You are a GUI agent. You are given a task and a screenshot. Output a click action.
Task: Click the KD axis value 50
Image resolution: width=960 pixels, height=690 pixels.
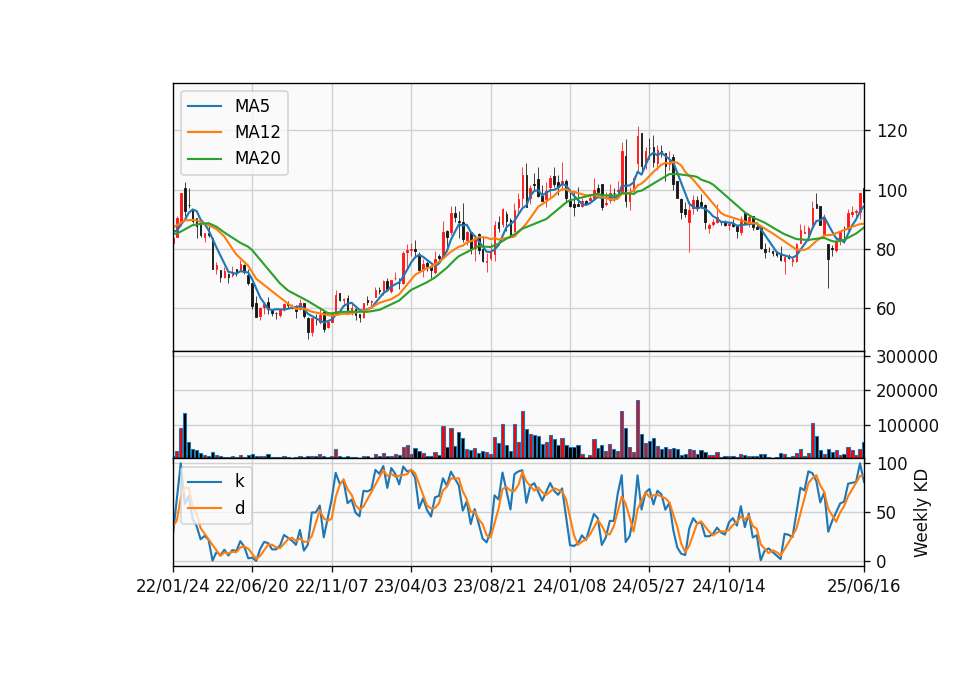(887, 513)
